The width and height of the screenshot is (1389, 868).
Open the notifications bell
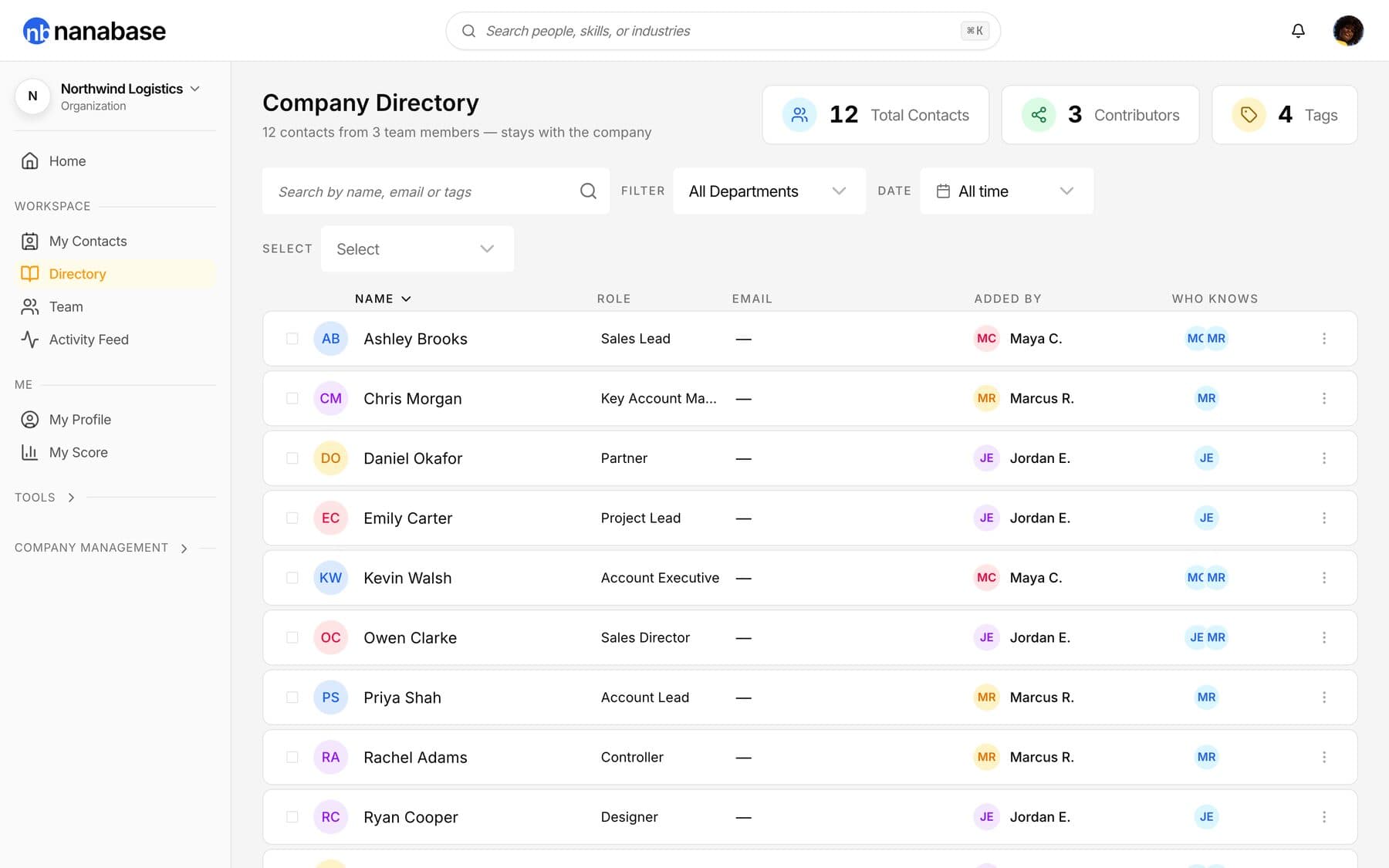[x=1298, y=31]
